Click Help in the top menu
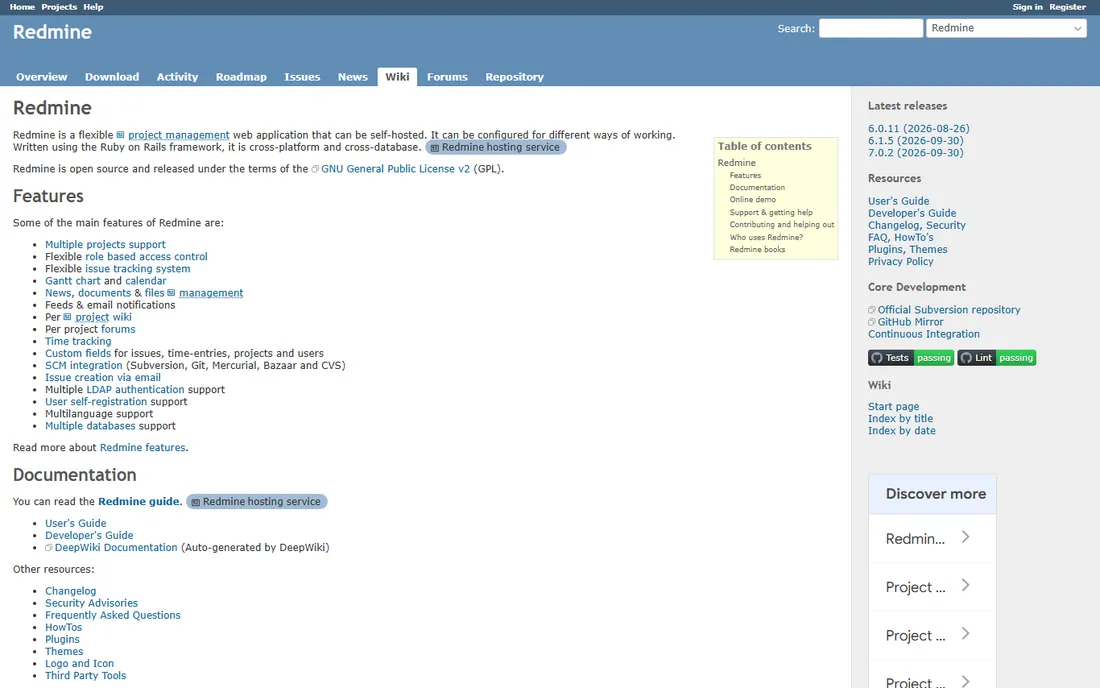This screenshot has height=688, width=1100. click(x=93, y=7)
